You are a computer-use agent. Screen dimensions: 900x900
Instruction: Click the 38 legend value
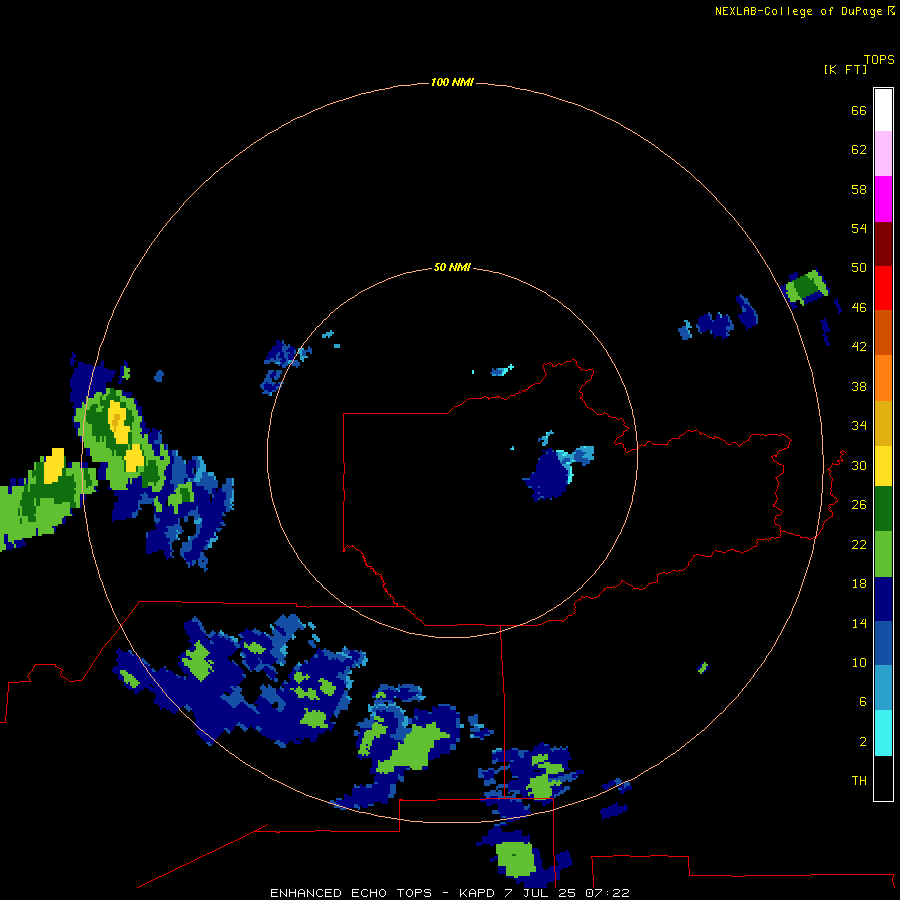tap(859, 386)
